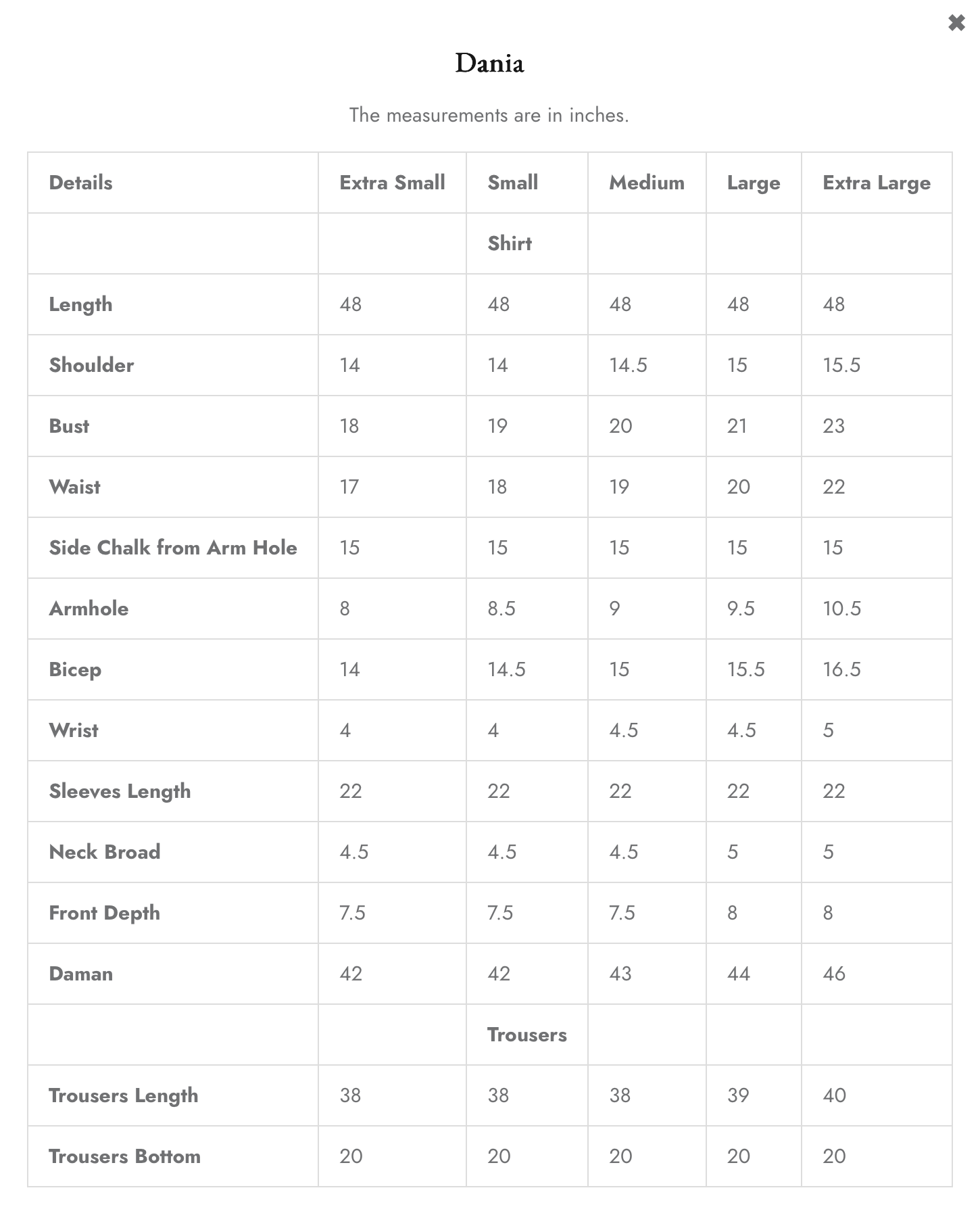
Task: Select the Large trousers length value 39
Action: point(738,1095)
